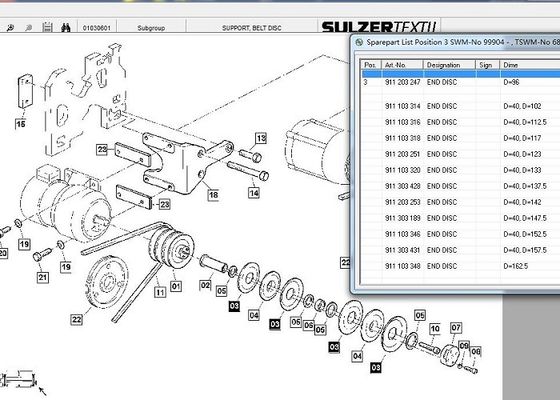Select article number 911 103 346
This screenshot has width=560, height=400.
[402, 234]
